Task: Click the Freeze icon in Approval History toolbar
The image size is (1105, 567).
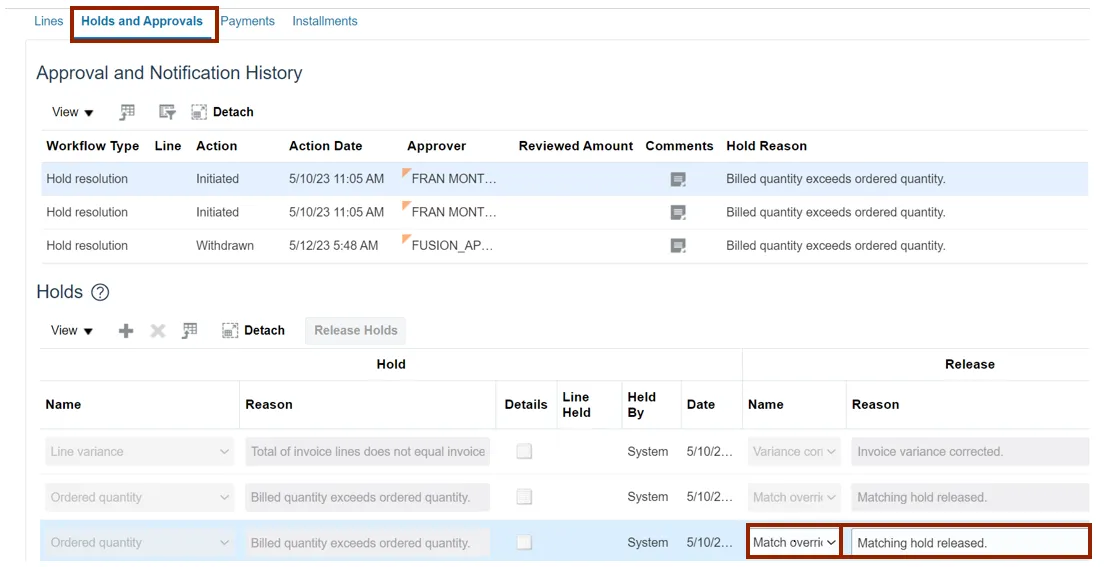Action: [127, 112]
